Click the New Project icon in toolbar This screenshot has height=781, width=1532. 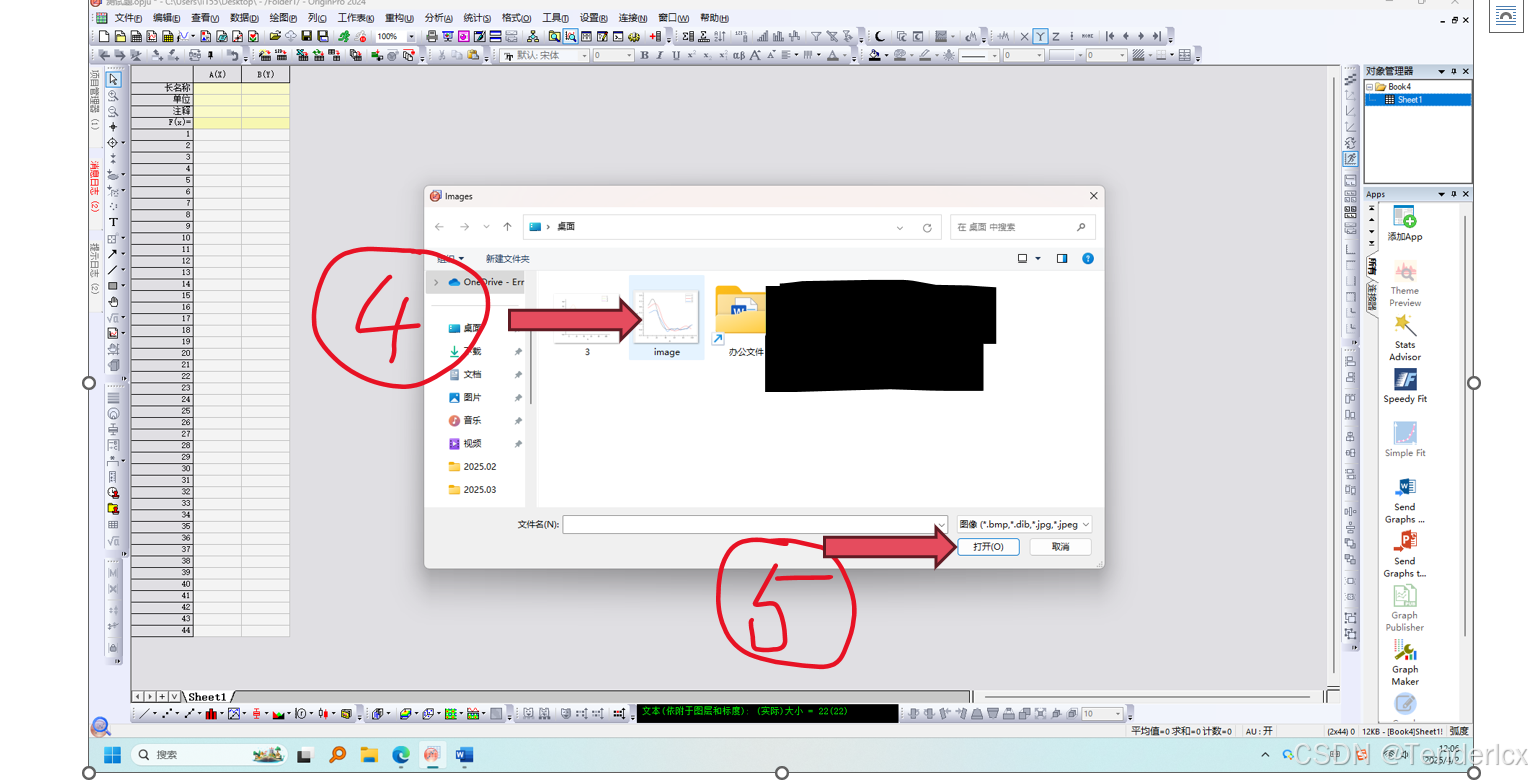pyautogui.click(x=104, y=36)
